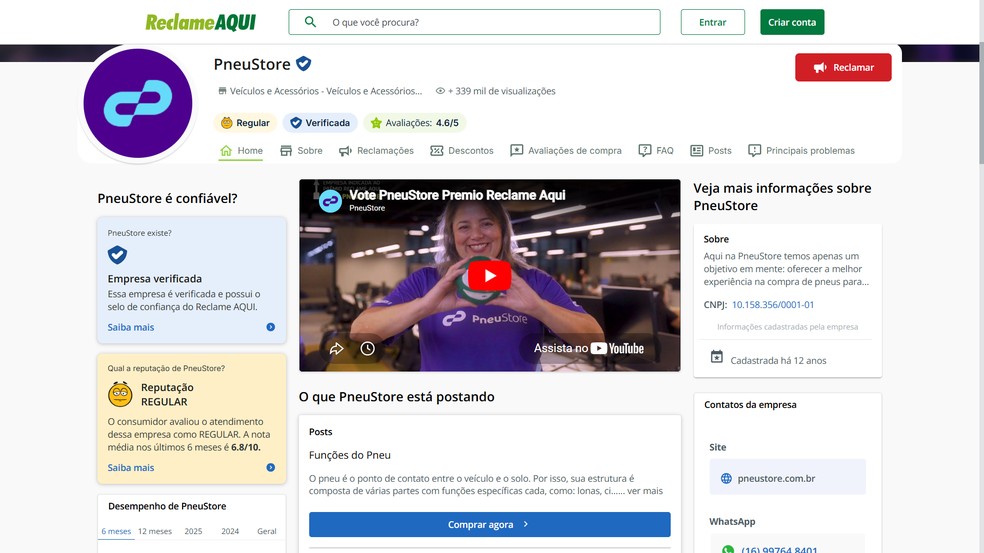Play the YouTube video
984x553 pixels.
pyautogui.click(x=489, y=276)
